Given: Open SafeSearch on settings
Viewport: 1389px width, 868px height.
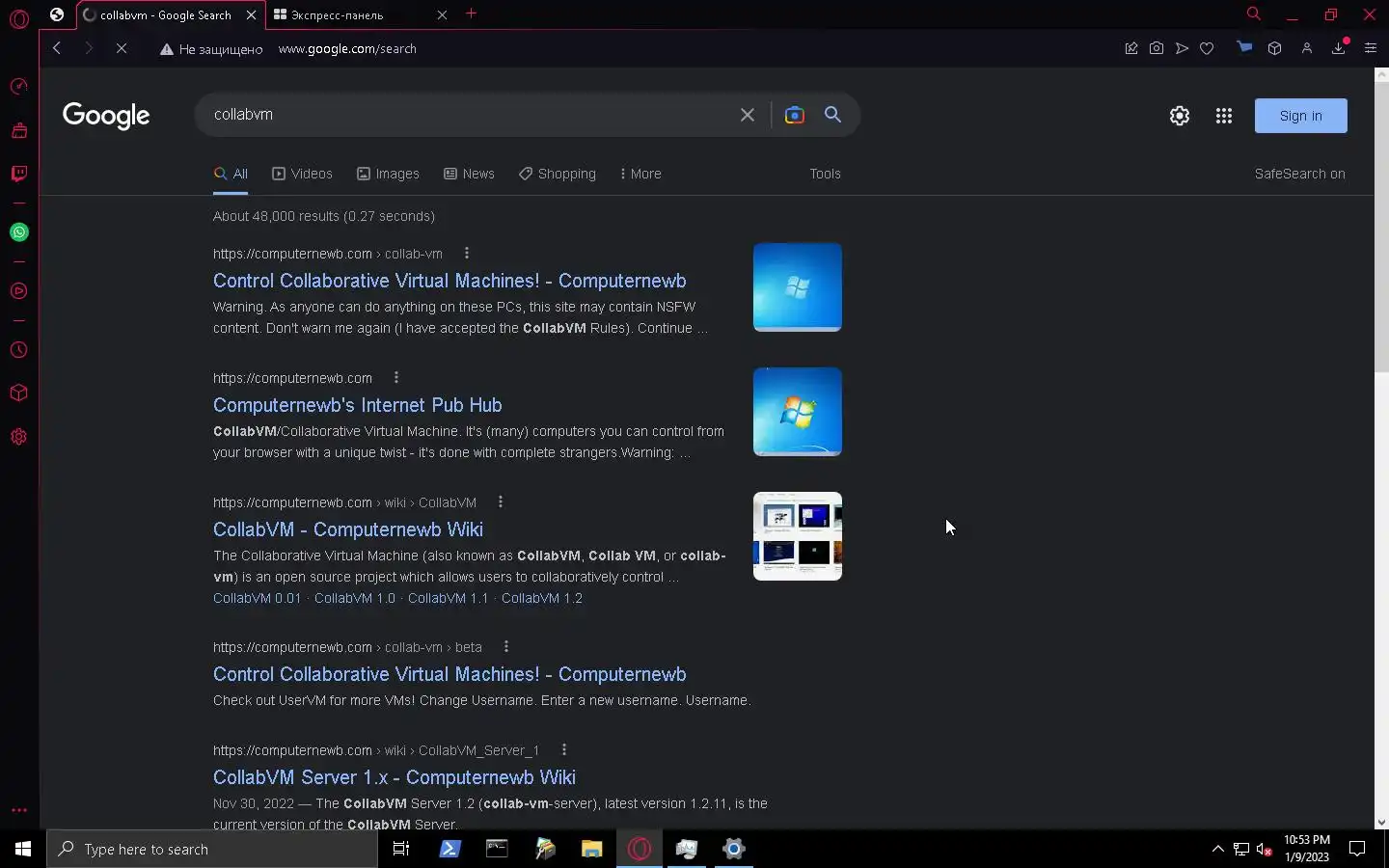Looking at the screenshot, I should [1299, 174].
